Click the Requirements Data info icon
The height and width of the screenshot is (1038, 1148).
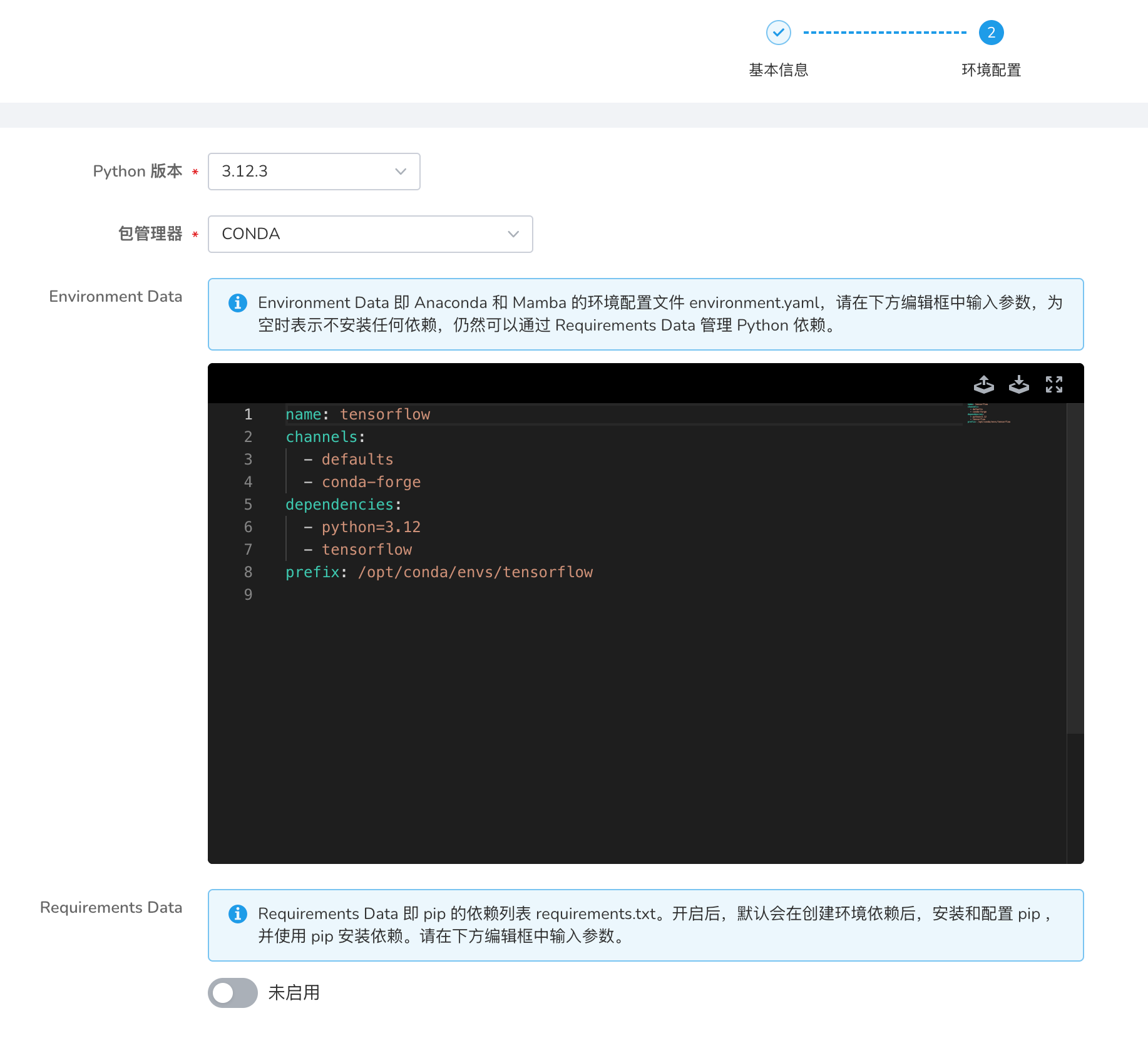click(237, 914)
